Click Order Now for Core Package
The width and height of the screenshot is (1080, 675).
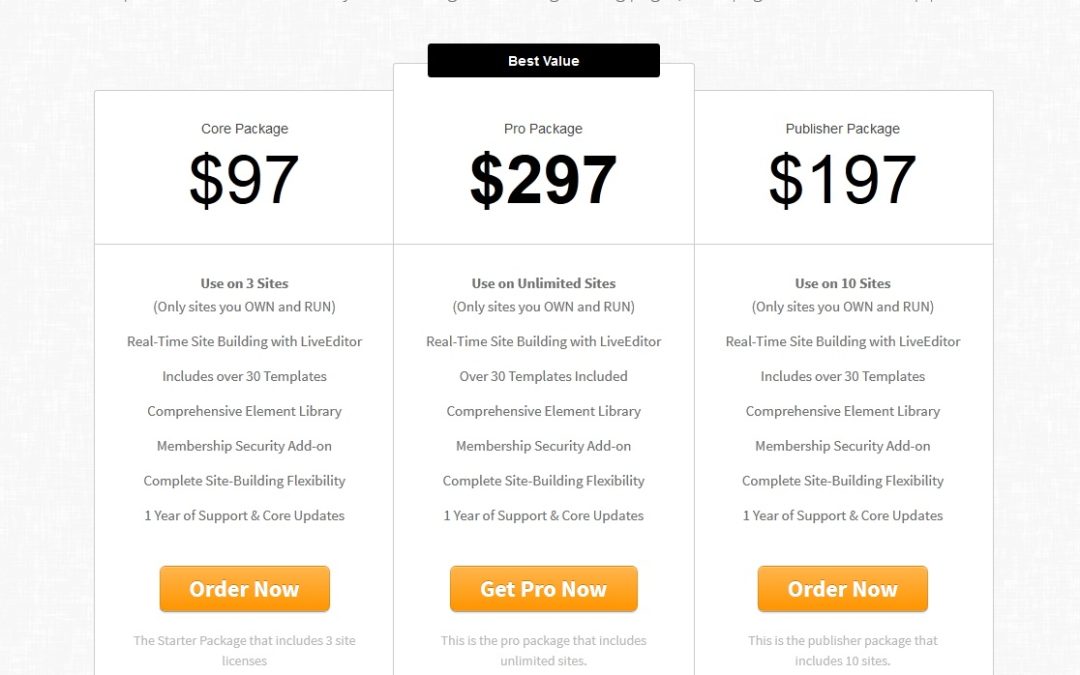pyautogui.click(x=245, y=589)
